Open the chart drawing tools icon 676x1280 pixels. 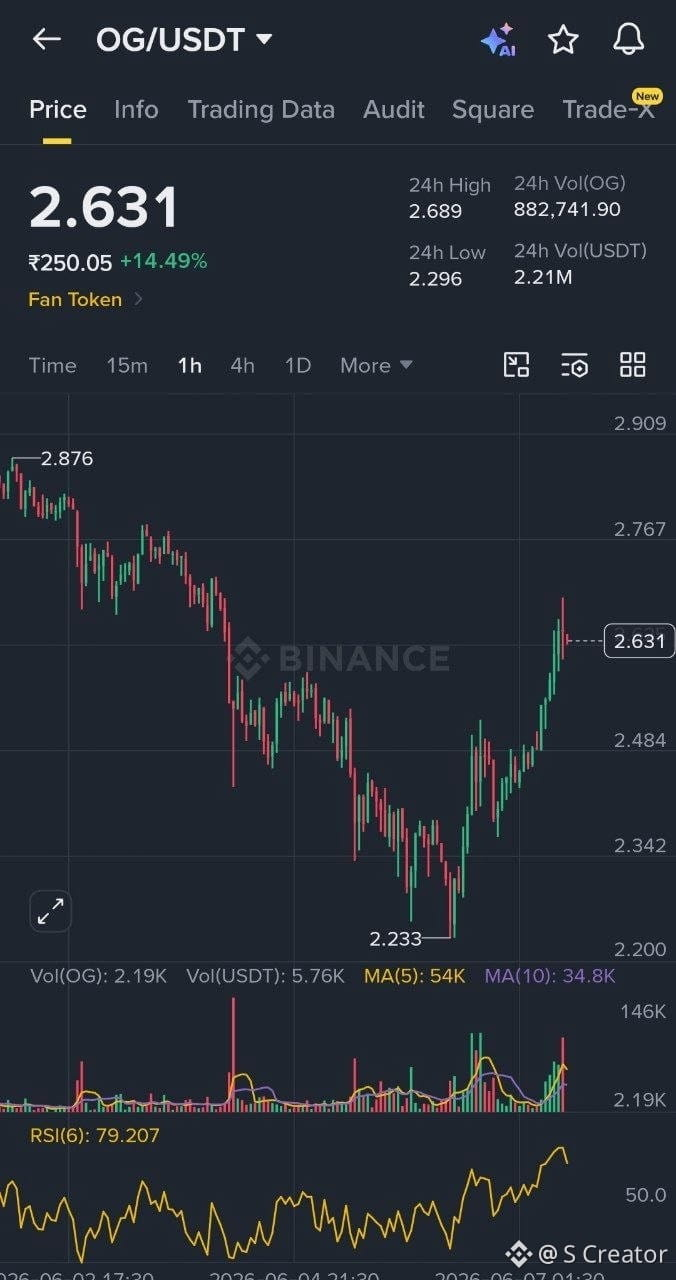(516, 365)
